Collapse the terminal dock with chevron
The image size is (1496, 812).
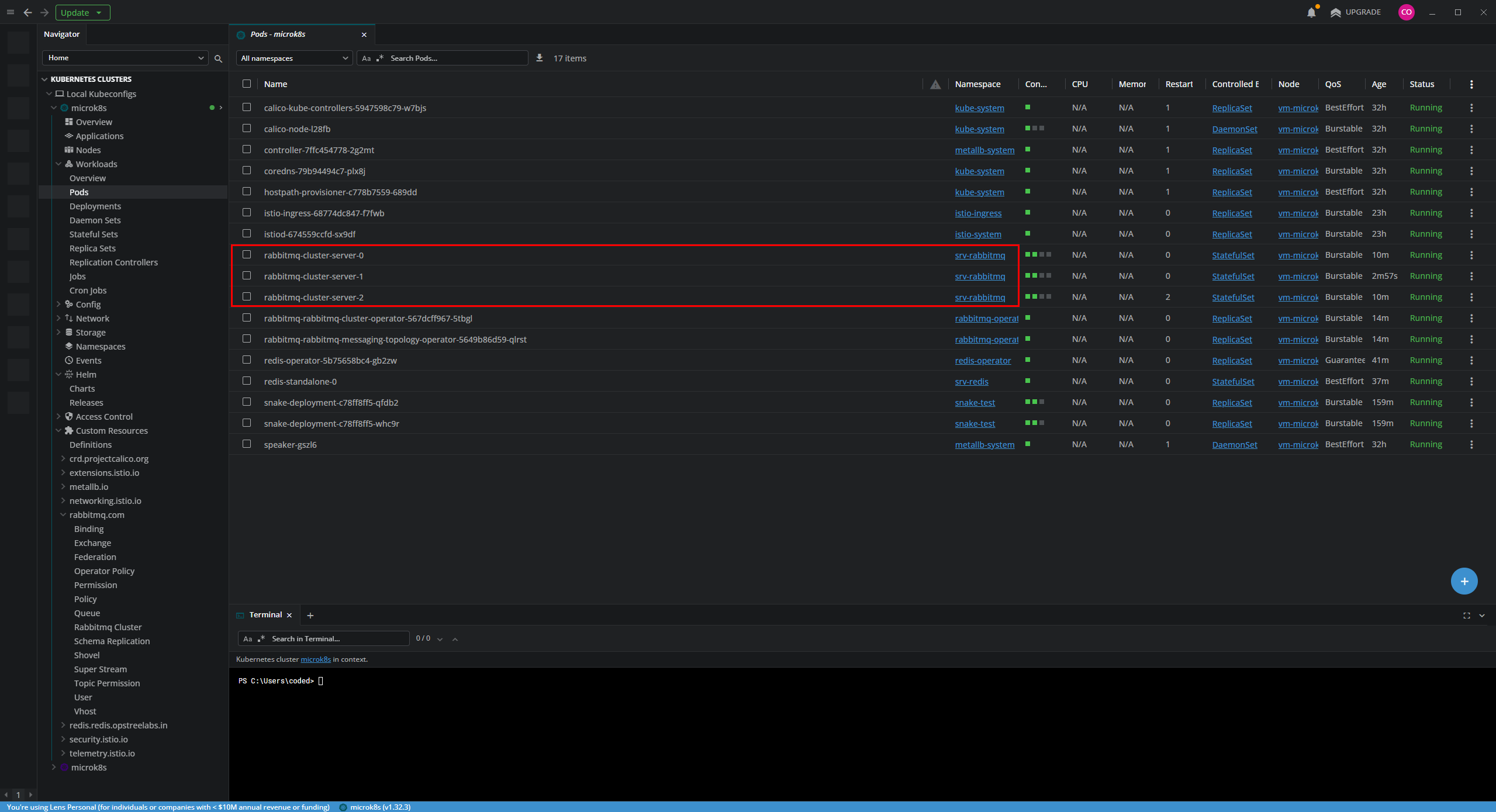pos(1482,616)
